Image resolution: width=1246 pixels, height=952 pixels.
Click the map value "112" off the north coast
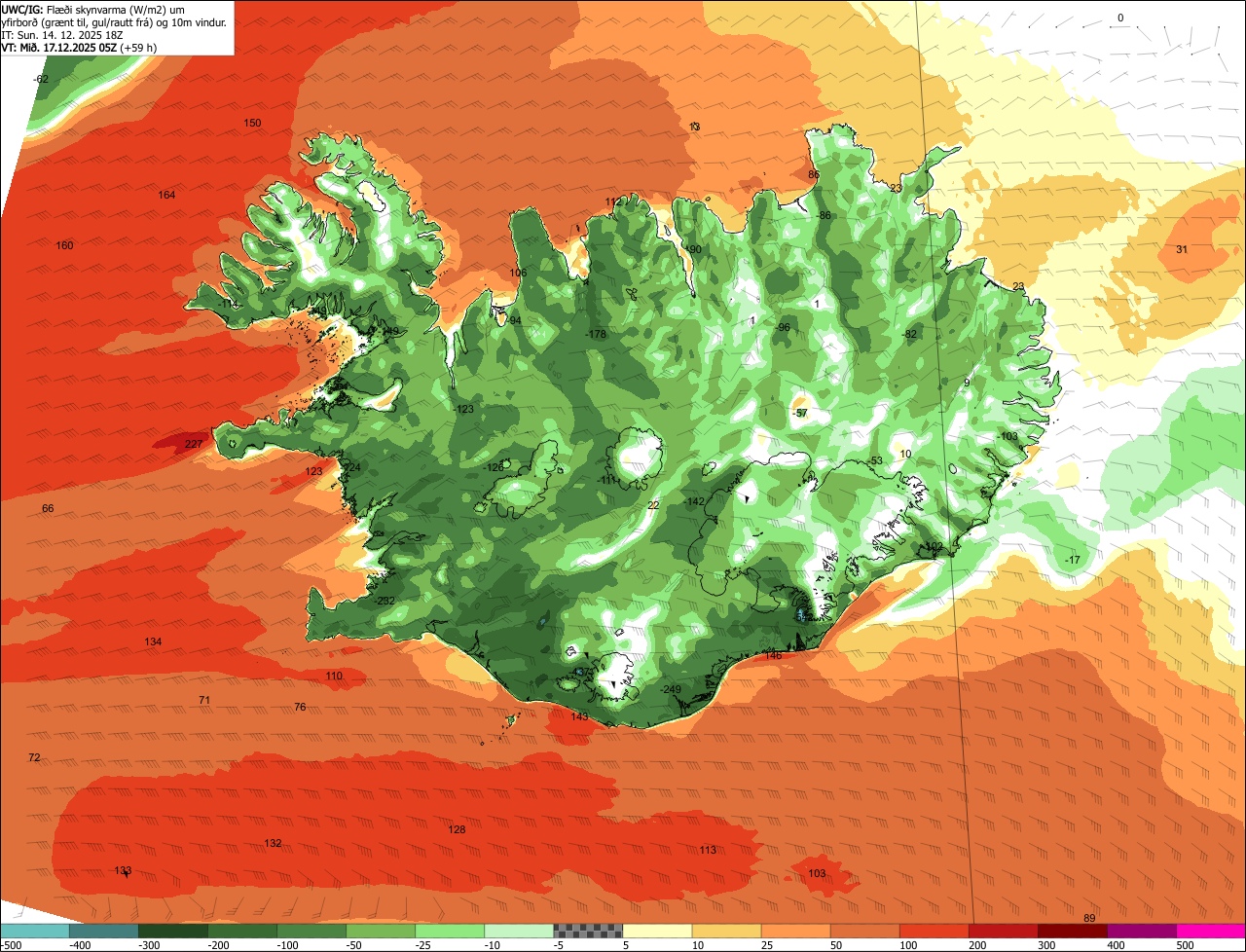613,201
